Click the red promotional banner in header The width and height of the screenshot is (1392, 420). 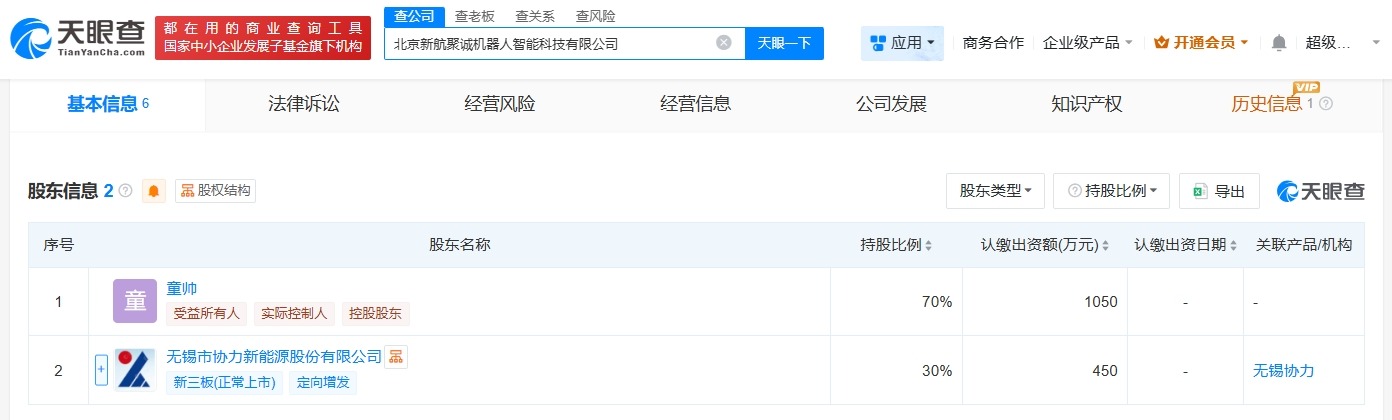[x=263, y=37]
